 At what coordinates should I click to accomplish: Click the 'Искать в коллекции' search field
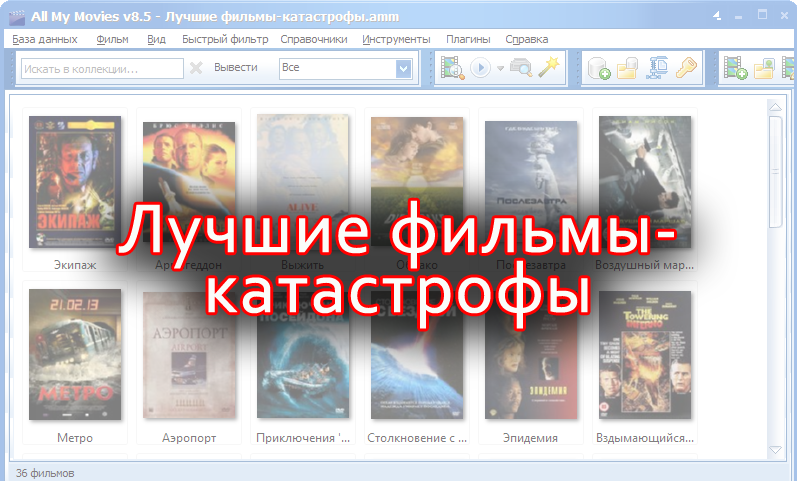(x=100, y=68)
